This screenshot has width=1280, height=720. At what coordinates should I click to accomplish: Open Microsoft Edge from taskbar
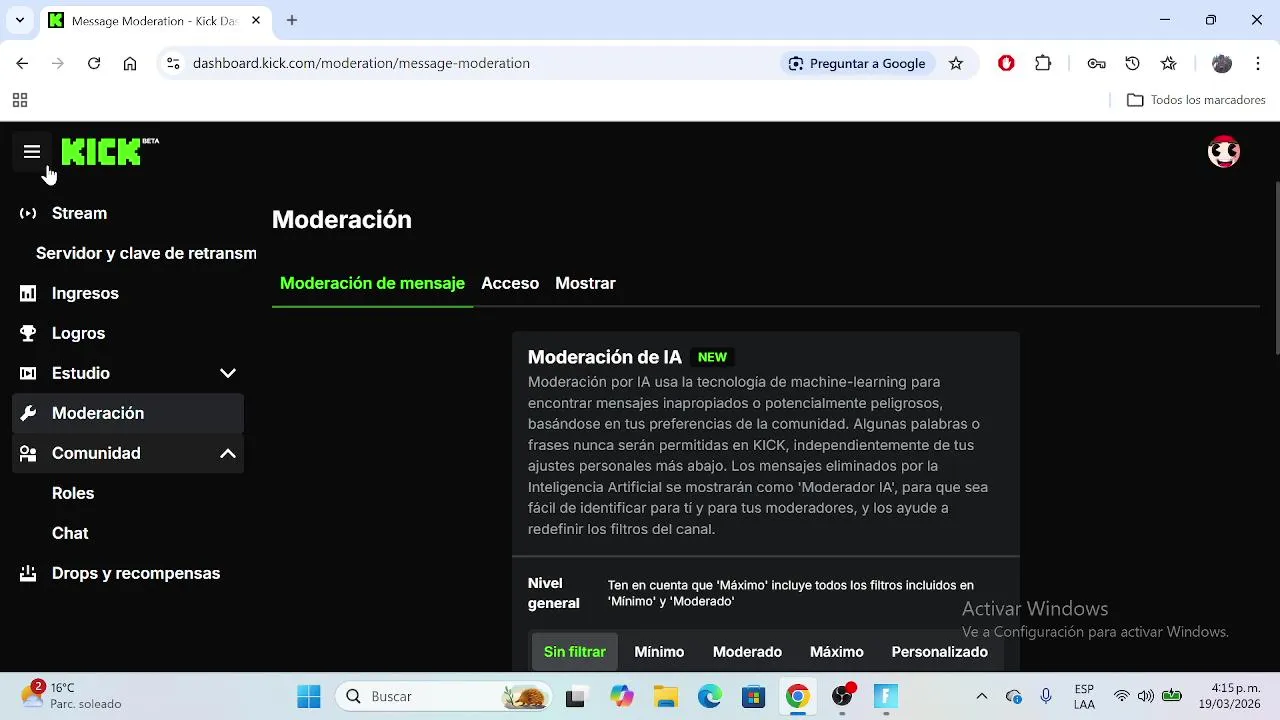tap(709, 696)
